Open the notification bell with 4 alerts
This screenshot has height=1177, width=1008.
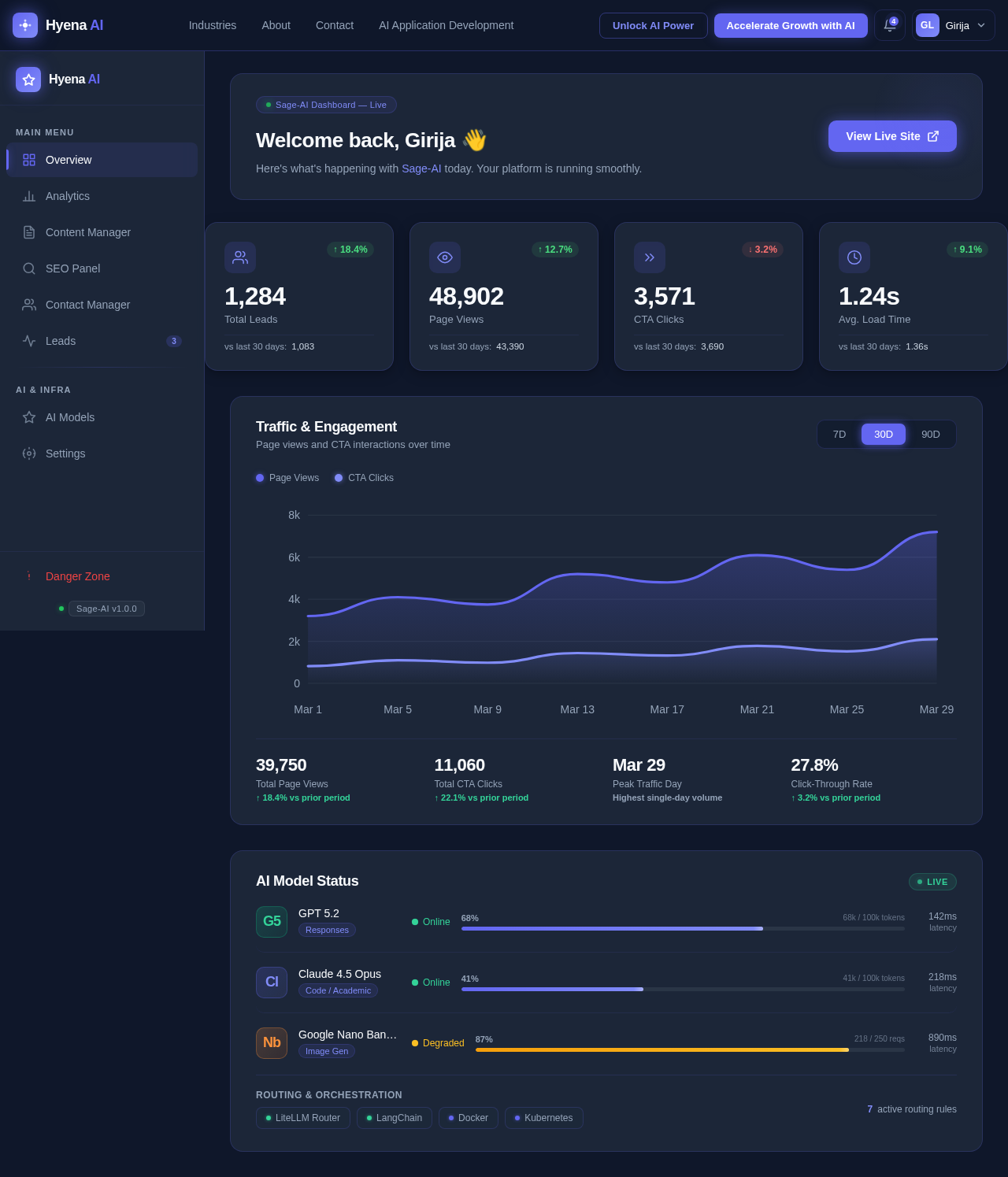tap(889, 25)
